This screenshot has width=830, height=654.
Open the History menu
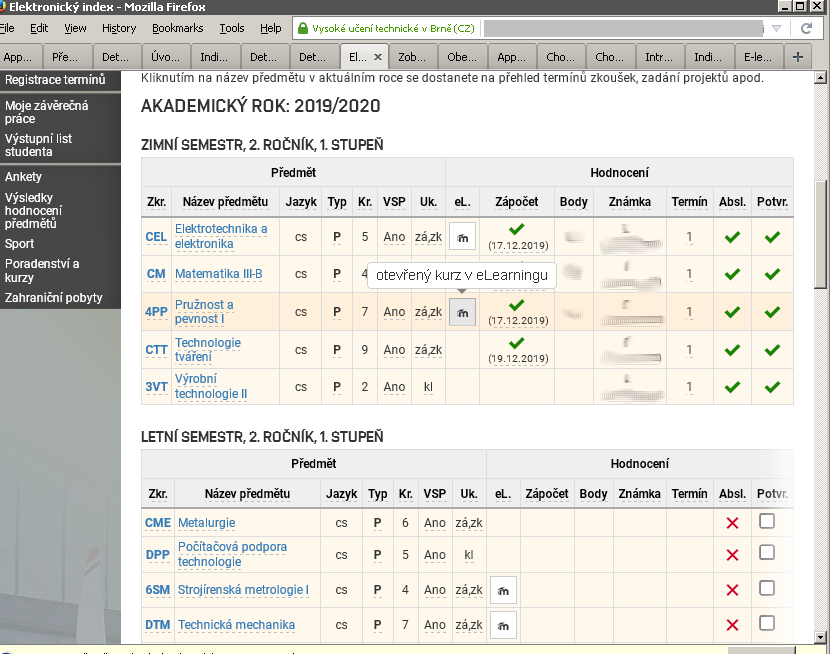click(119, 28)
